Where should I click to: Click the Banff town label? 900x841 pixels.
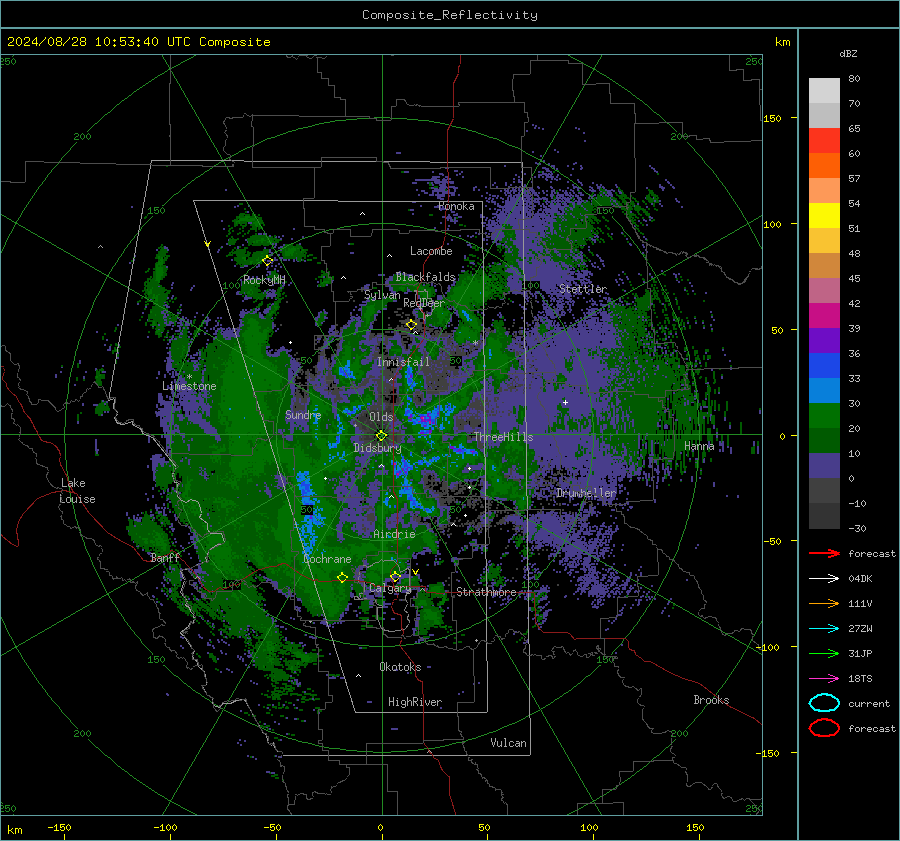(165, 557)
